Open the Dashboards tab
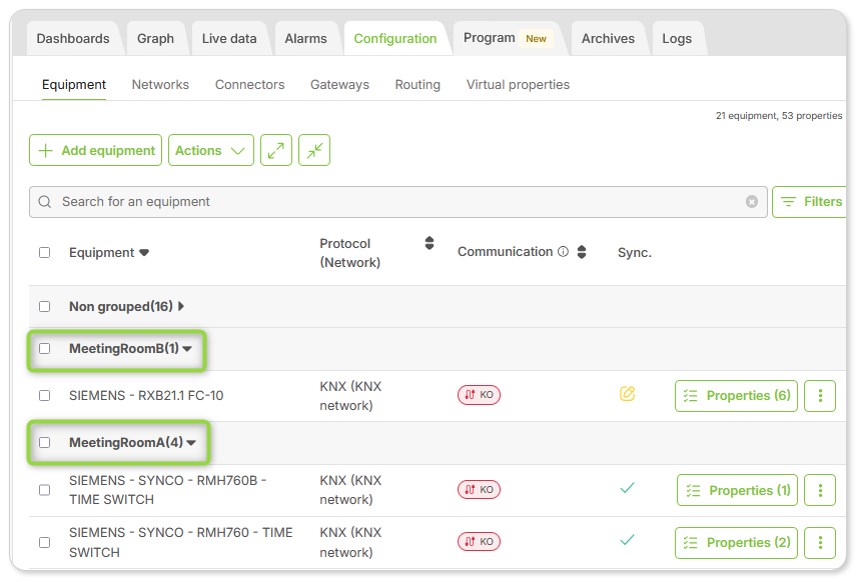This screenshot has width=857, height=582. (73, 39)
